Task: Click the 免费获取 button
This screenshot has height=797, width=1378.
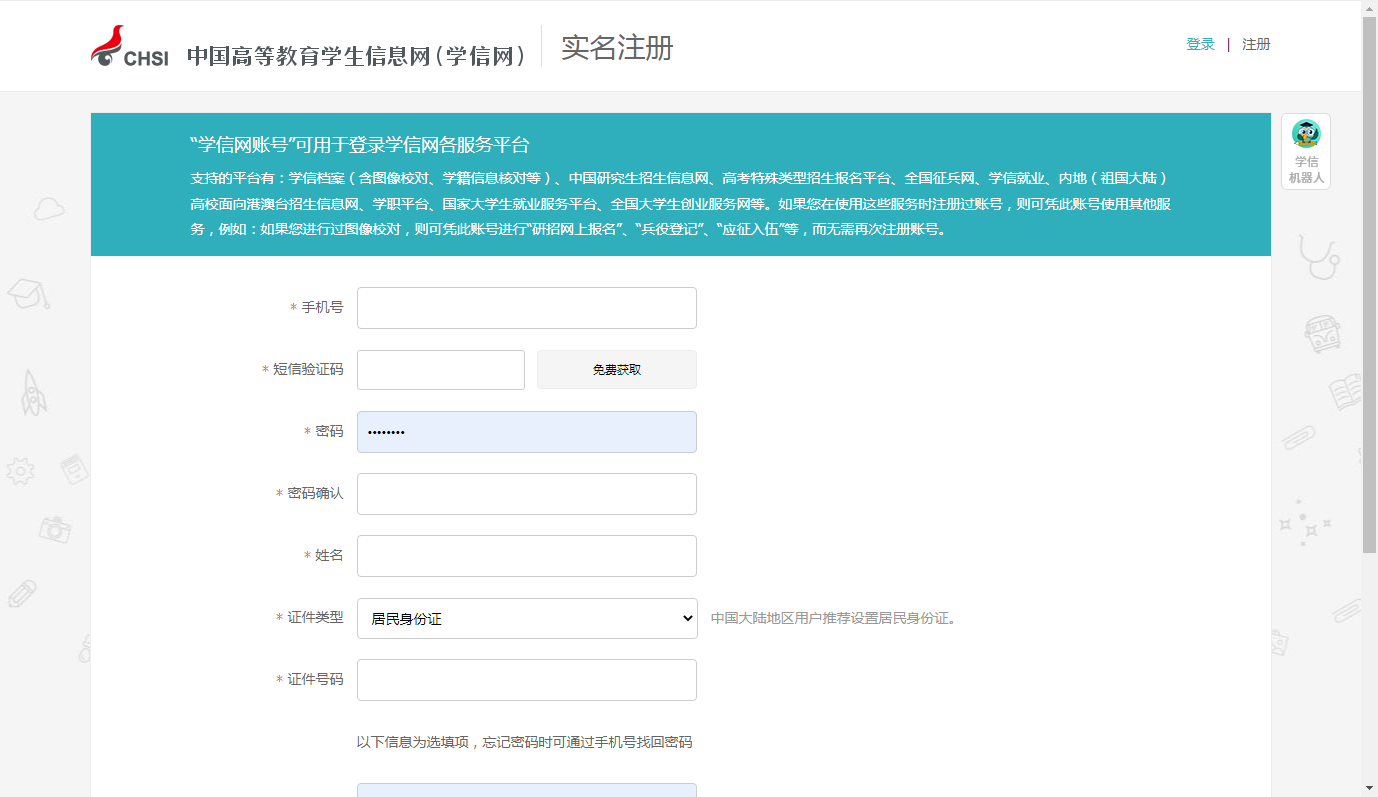Action: tap(617, 370)
